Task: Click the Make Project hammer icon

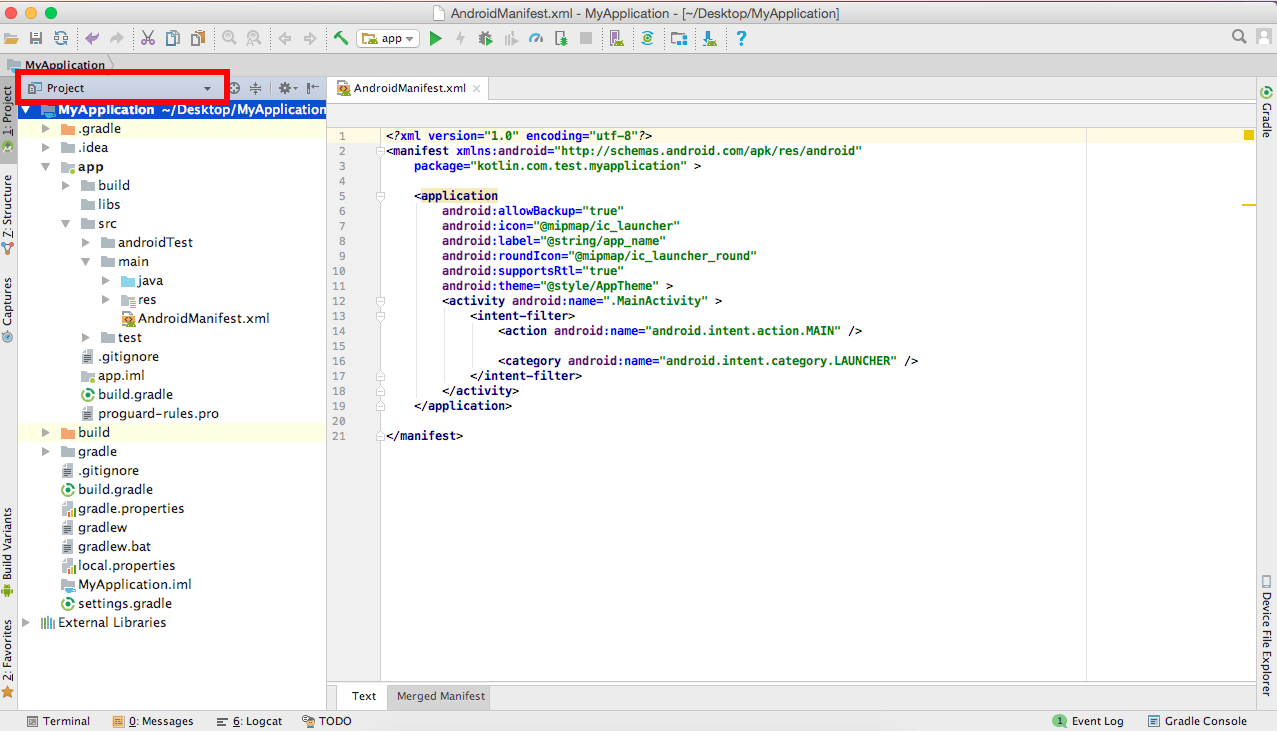Action: [x=341, y=38]
